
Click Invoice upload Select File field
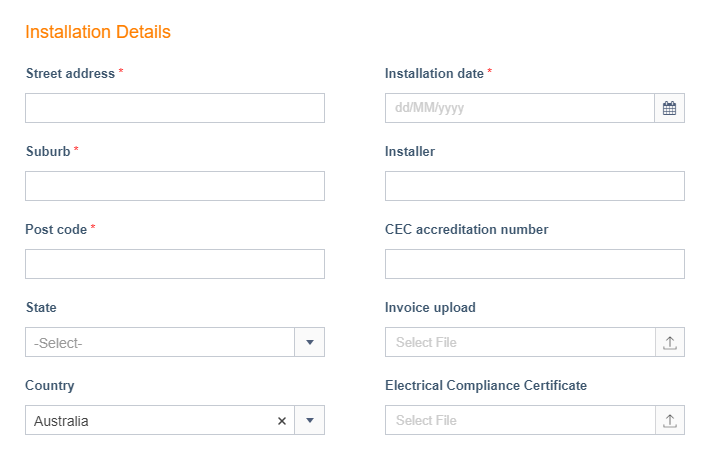pos(520,342)
